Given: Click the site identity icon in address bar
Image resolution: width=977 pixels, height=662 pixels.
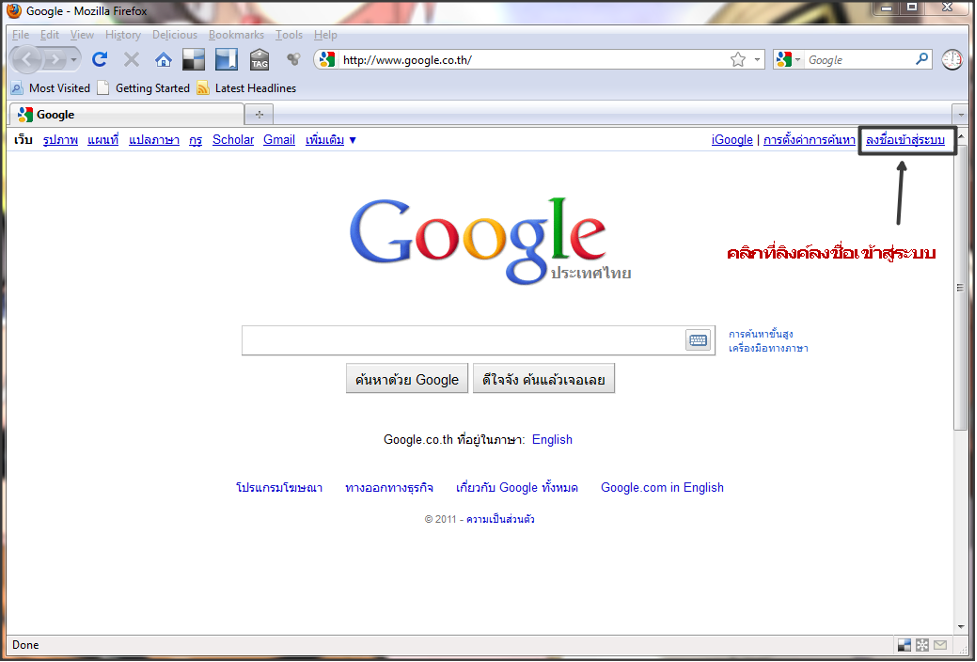Looking at the screenshot, I should pos(327,60).
